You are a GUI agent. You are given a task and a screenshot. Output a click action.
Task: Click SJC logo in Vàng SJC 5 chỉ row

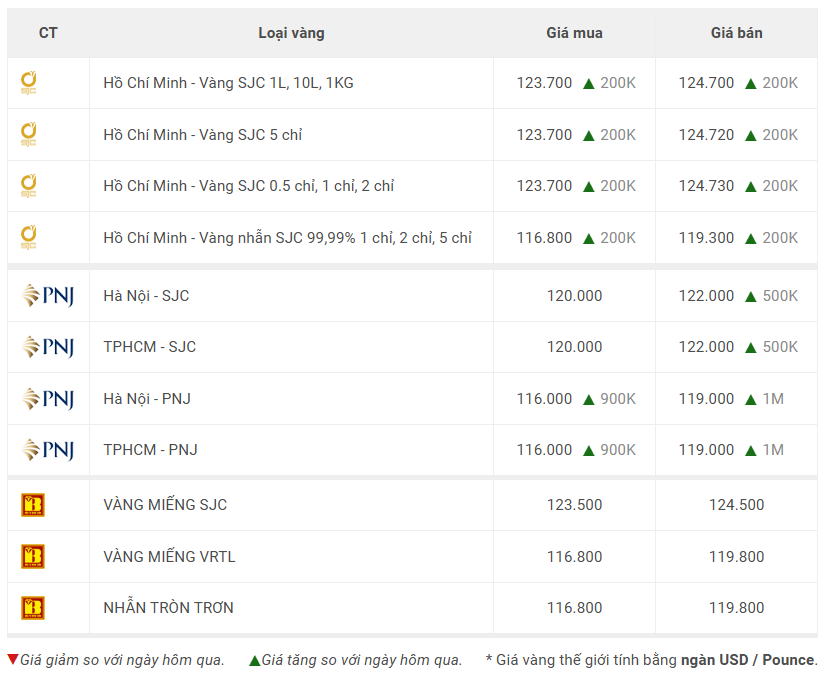29,134
